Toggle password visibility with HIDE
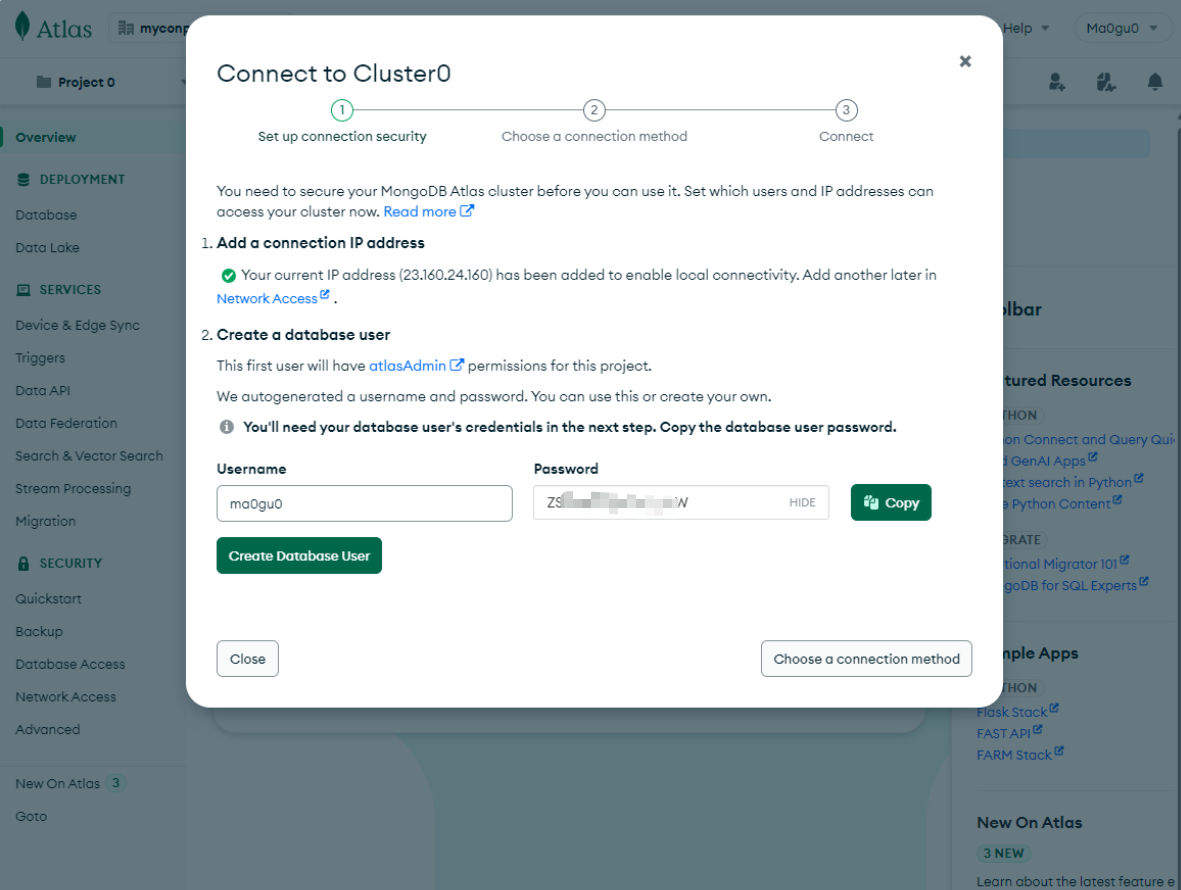The width and height of the screenshot is (1181, 890). [x=801, y=502]
